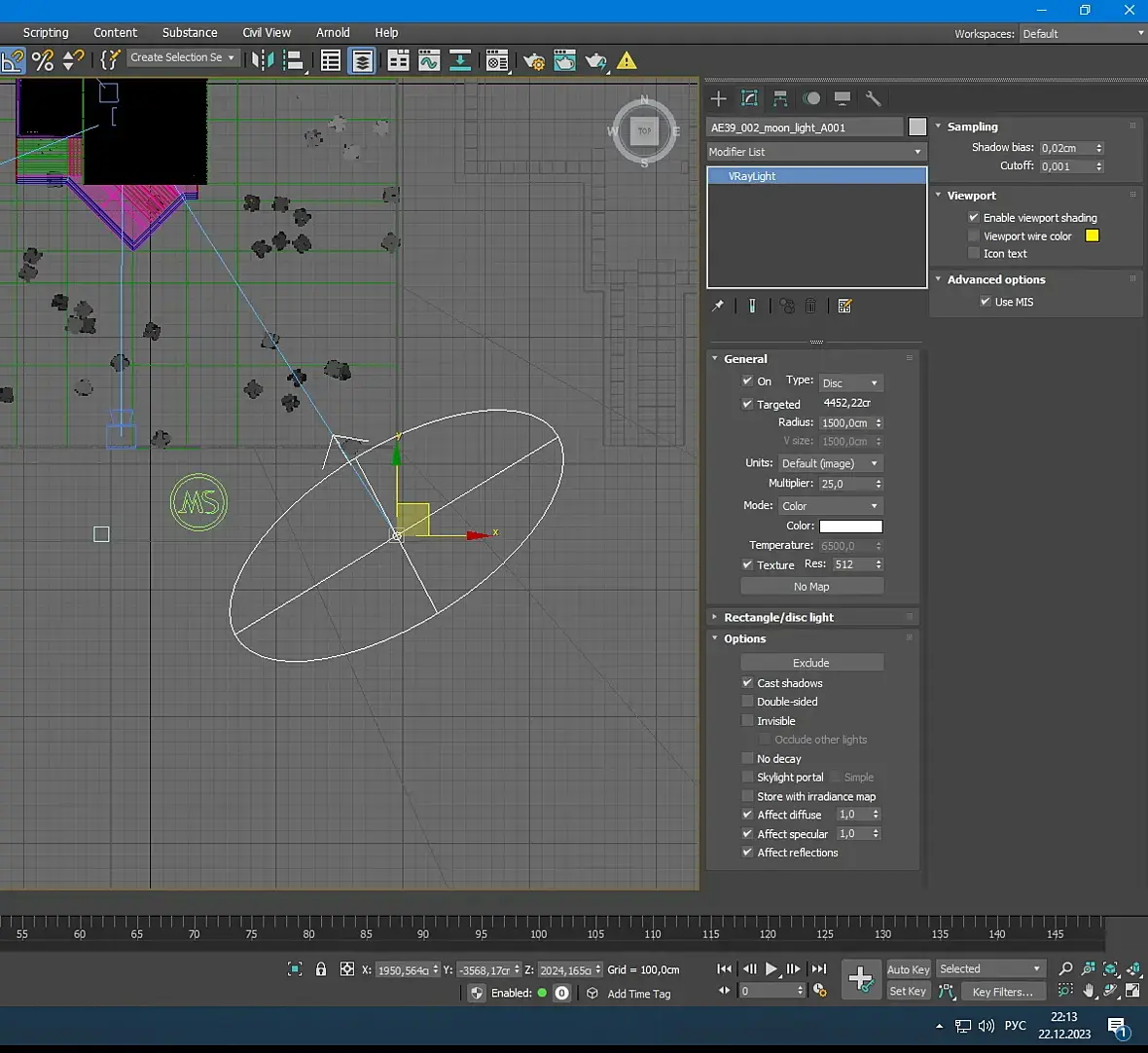1148x1053 pixels.
Task: Click the Mirror tool in toolbar
Action: point(262,60)
